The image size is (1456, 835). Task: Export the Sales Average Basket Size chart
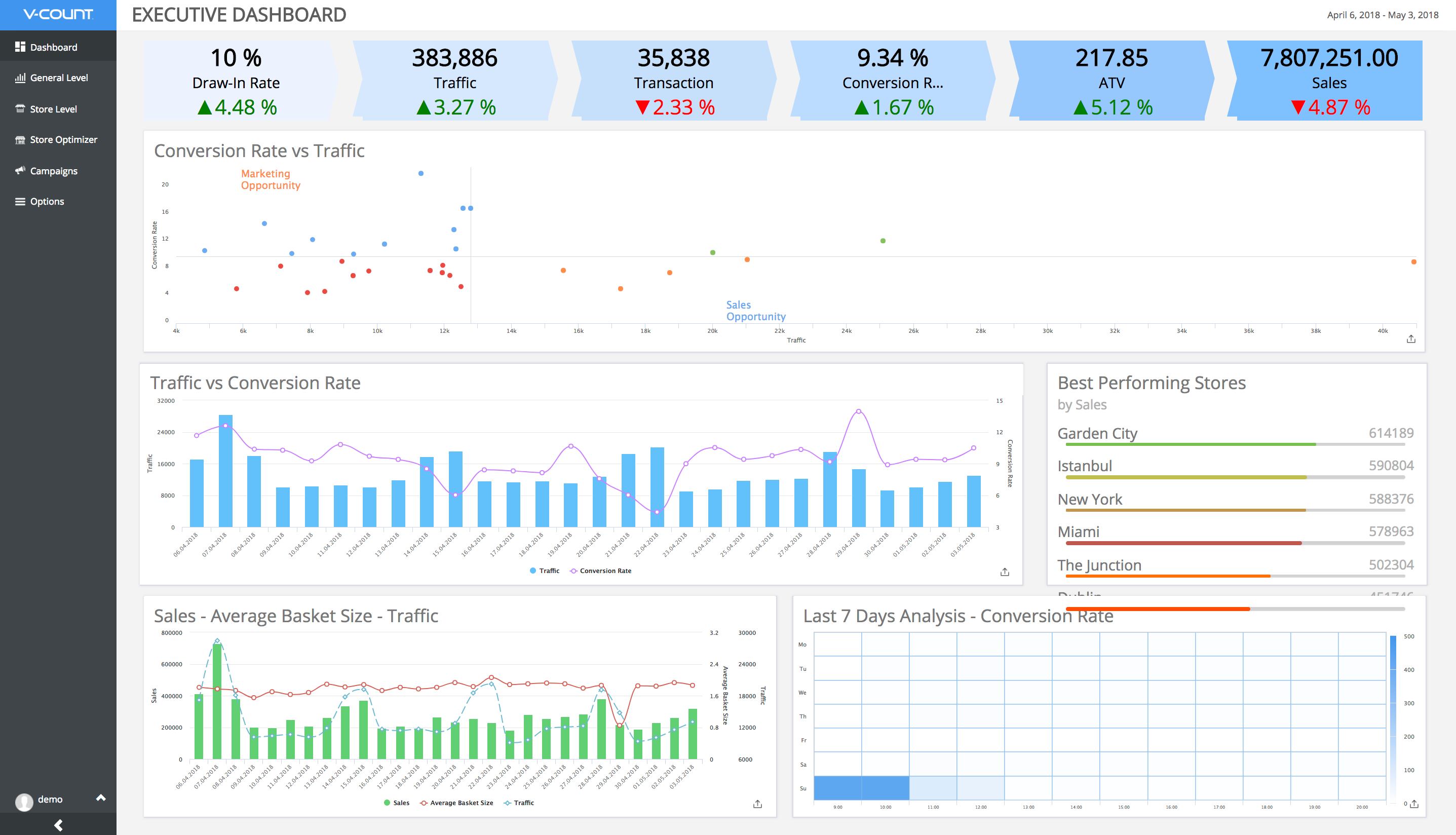coord(757,804)
